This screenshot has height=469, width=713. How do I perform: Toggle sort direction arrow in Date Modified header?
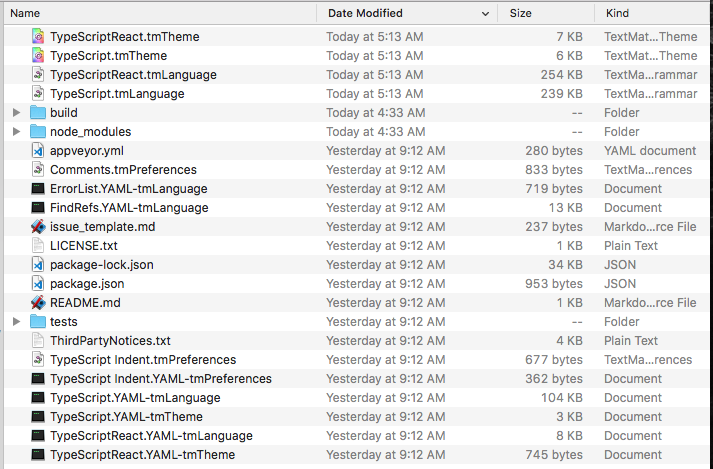pyautogui.click(x=485, y=14)
